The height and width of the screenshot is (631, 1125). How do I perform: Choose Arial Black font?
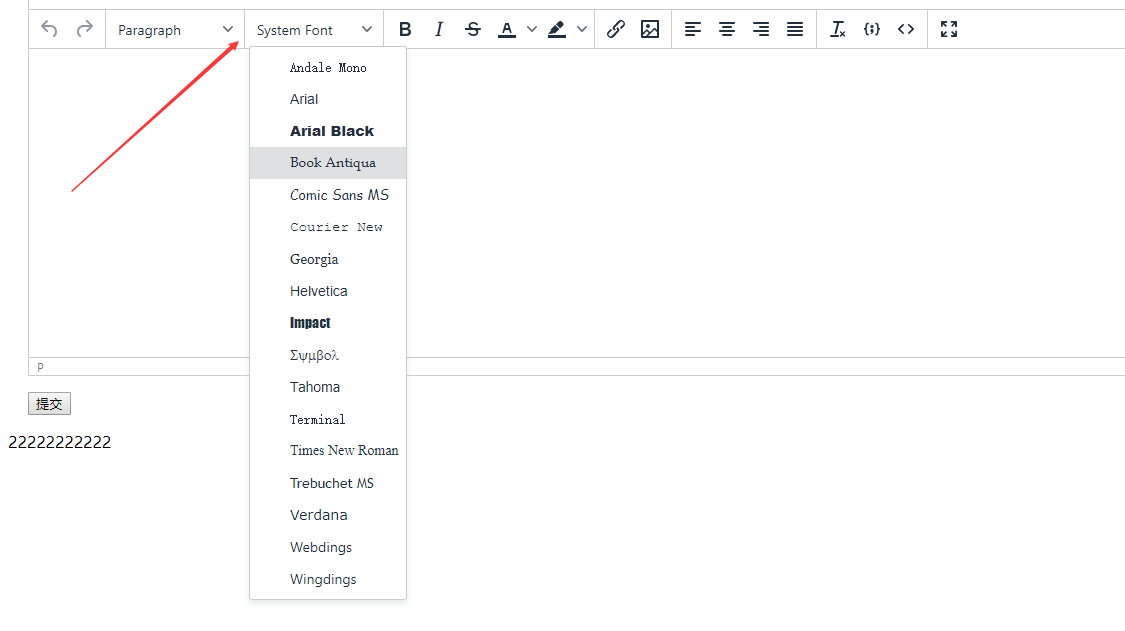pyautogui.click(x=328, y=131)
